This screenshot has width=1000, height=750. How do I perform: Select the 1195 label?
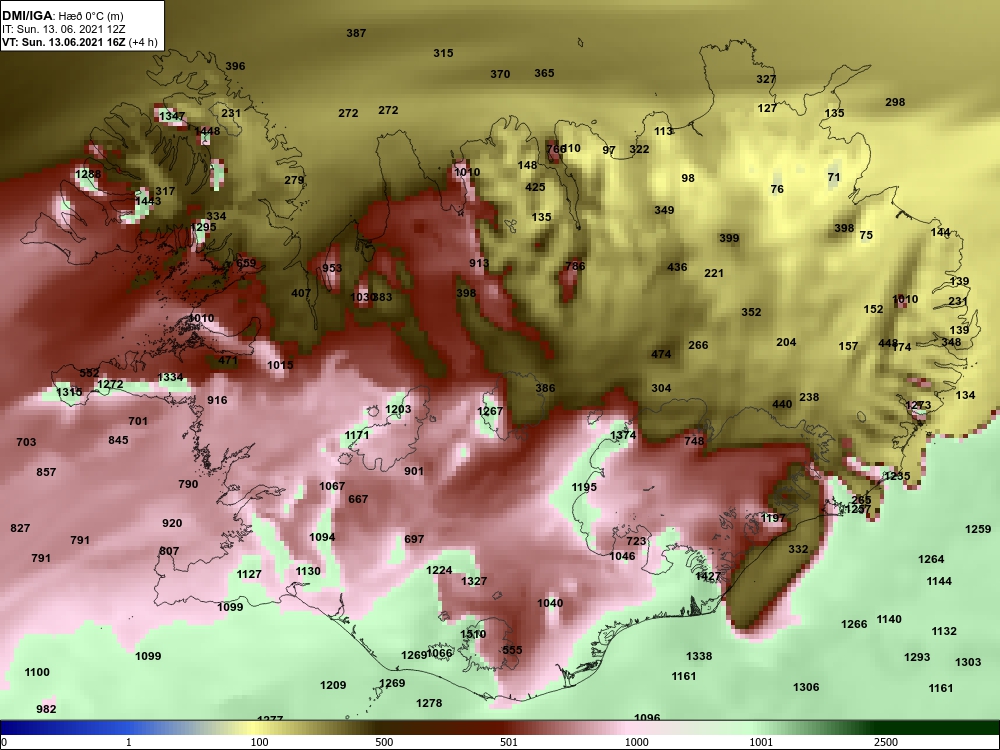pyautogui.click(x=584, y=487)
